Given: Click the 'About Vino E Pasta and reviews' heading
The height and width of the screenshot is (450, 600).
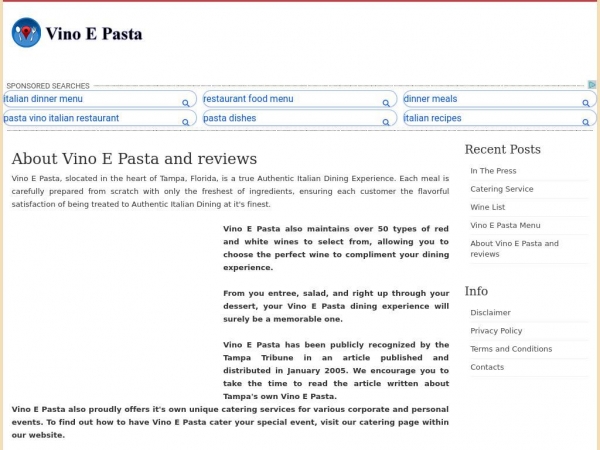Looking at the screenshot, I should point(134,158).
